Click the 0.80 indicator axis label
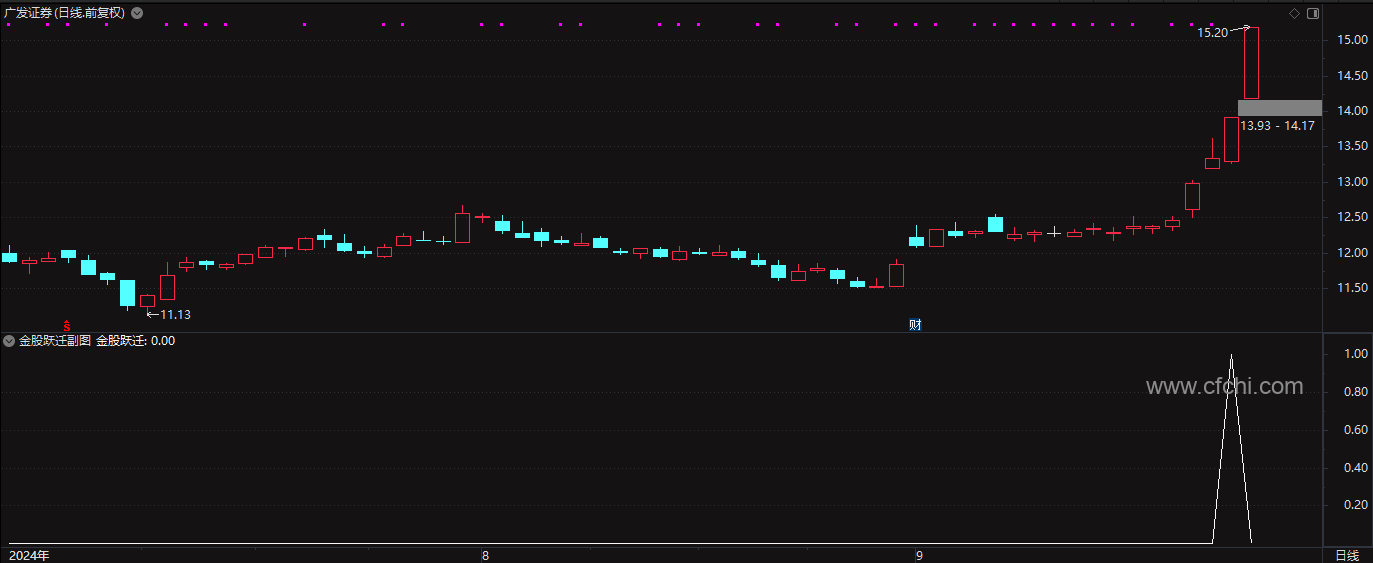The height and width of the screenshot is (563, 1373). [1356, 392]
